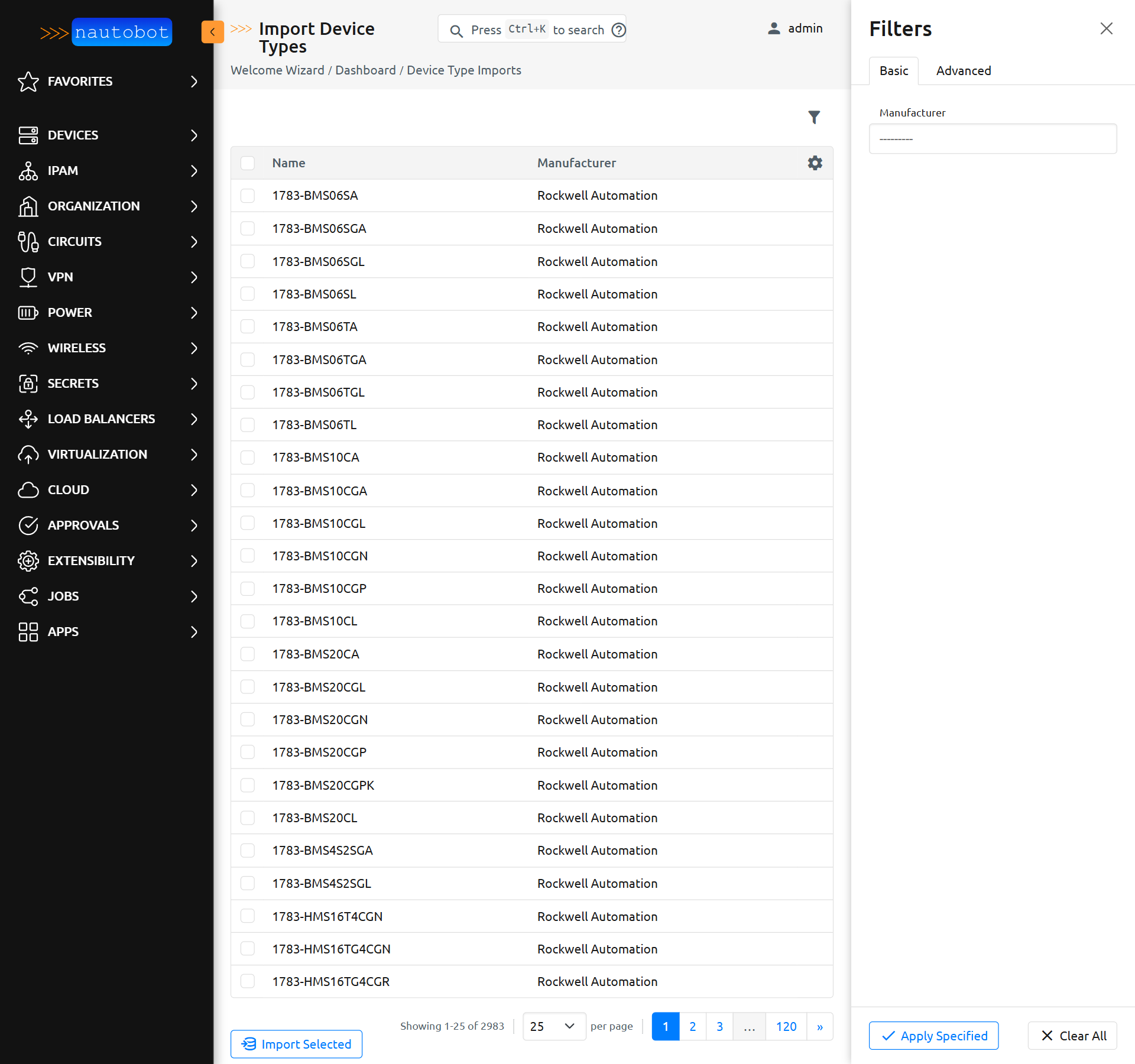Open the per-page 25 dropdown

(x=553, y=1027)
